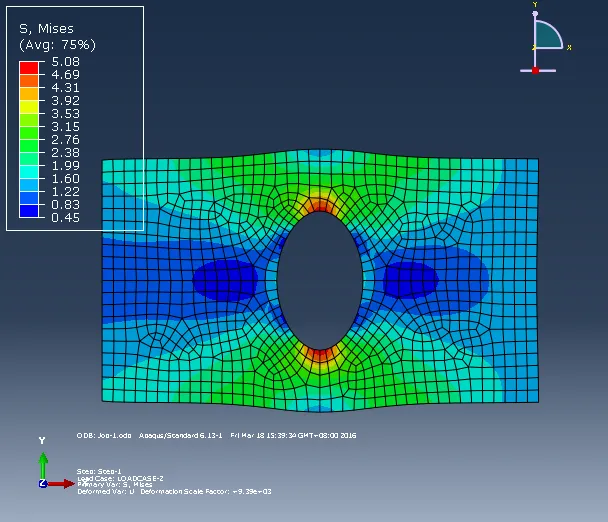
Task: Select the dark blue legend band above 0.45
Action: pos(29,211)
